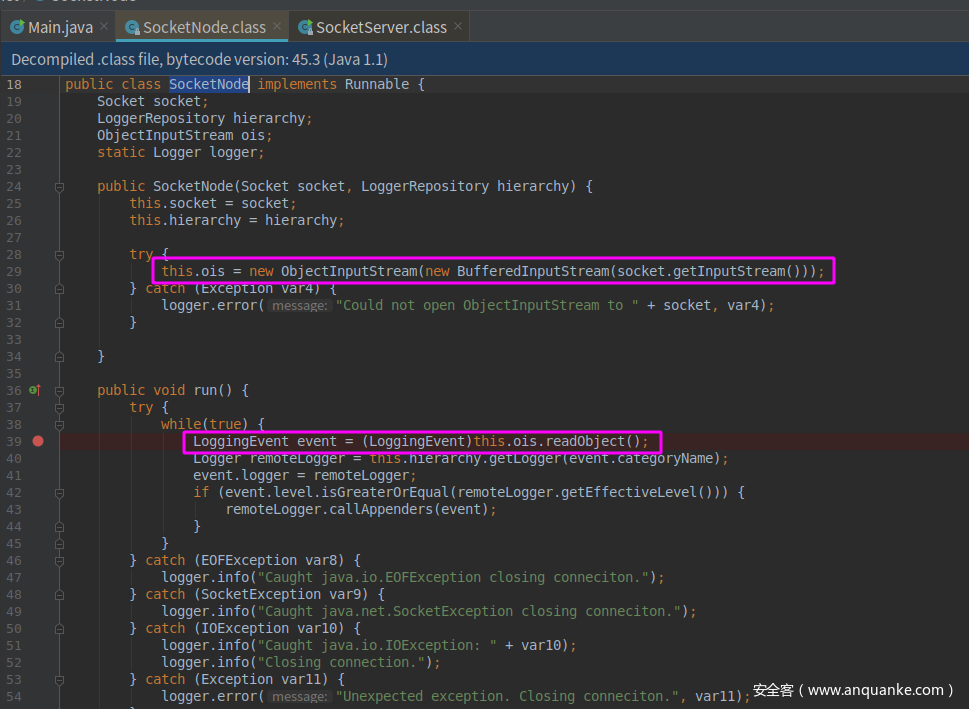Image resolution: width=969 pixels, height=709 pixels.
Task: Click the fold end marker at line 44
Action: (x=59, y=527)
